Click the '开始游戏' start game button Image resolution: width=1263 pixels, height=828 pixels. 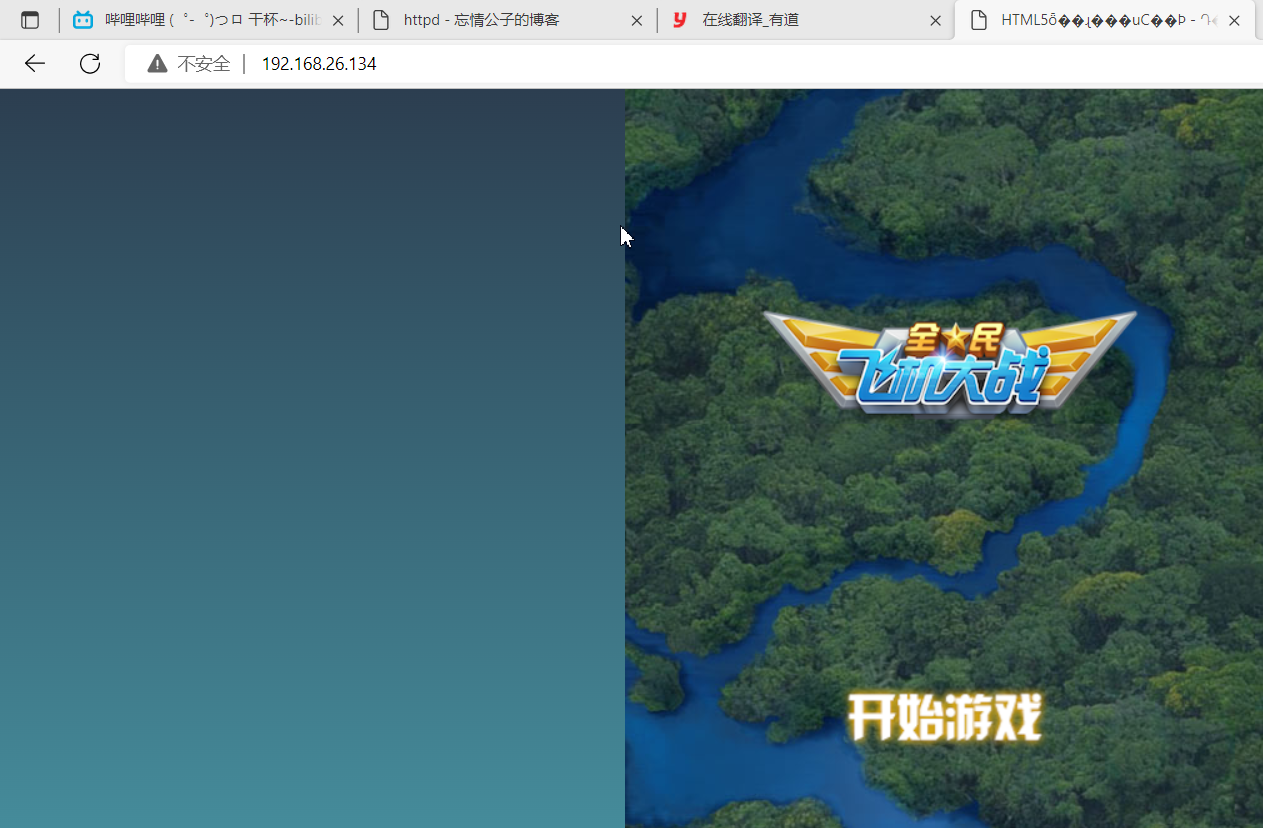[x=945, y=717]
